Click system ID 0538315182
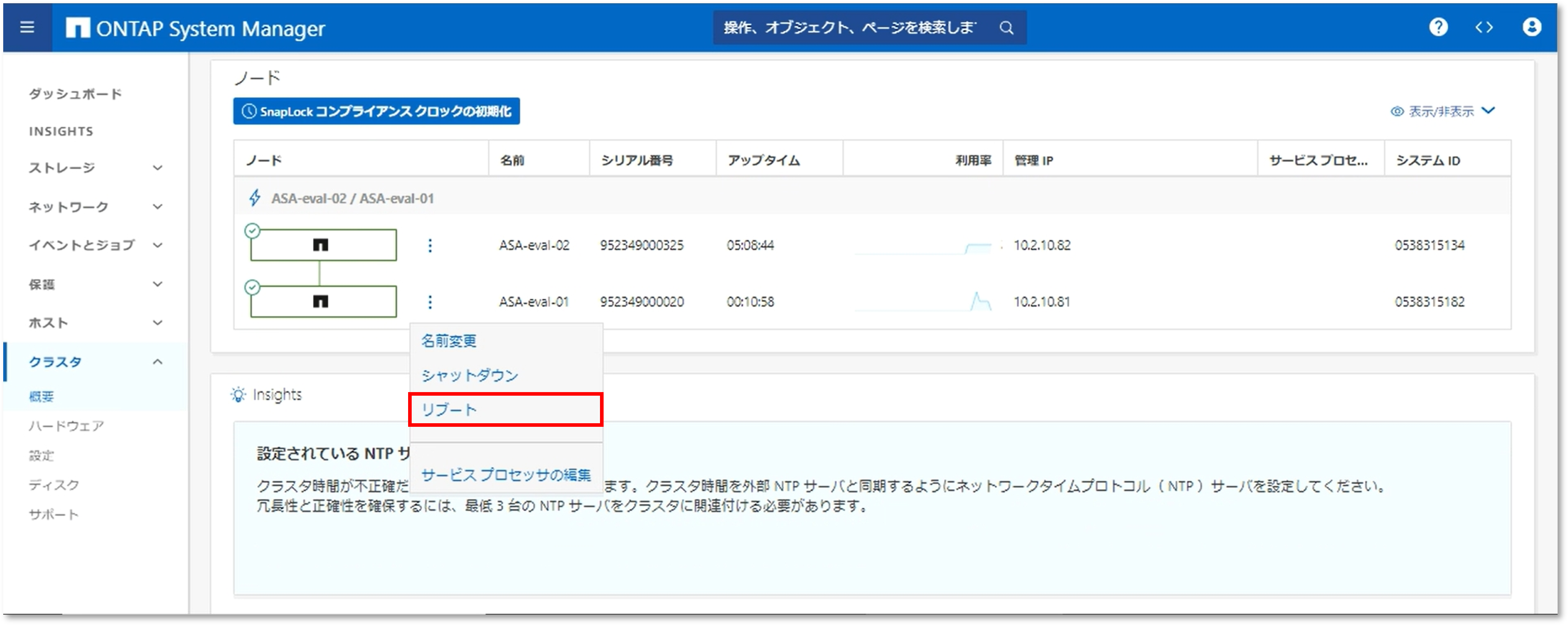This screenshot has height=625, width=1568. click(1430, 302)
